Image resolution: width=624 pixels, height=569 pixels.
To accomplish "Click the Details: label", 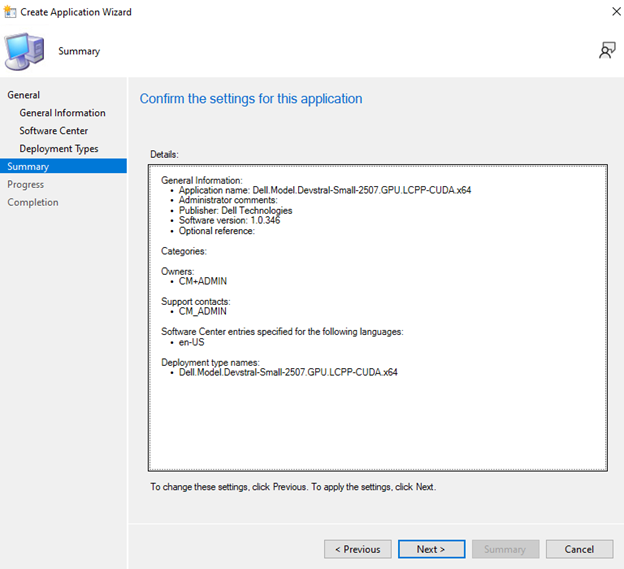I will tap(164, 154).
